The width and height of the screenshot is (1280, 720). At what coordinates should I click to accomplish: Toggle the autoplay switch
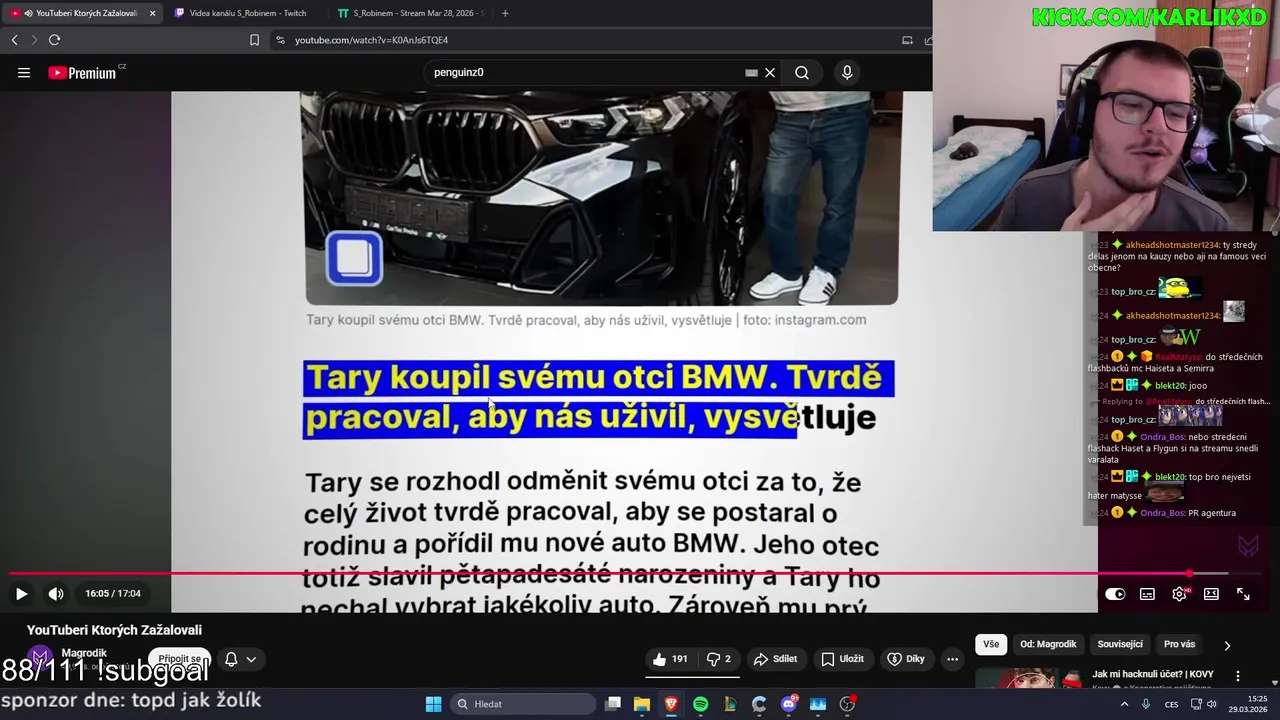click(1115, 594)
